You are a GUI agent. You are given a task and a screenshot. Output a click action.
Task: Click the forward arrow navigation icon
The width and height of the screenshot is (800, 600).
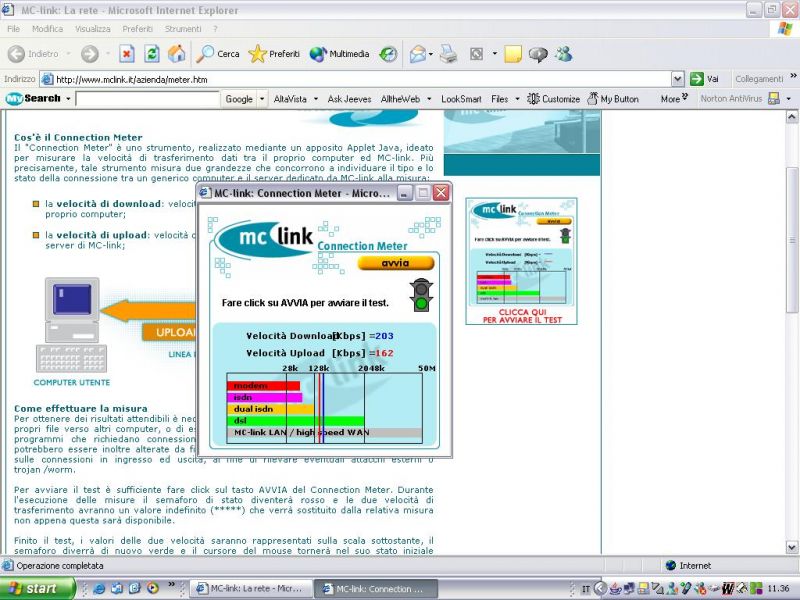[90, 54]
